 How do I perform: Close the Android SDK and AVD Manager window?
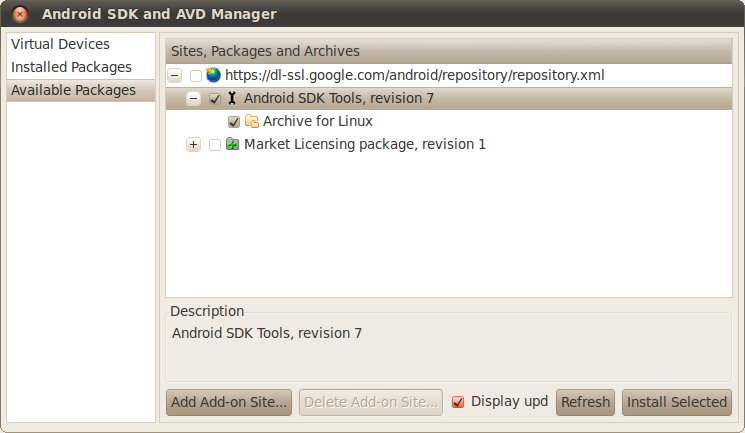click(x=19, y=14)
